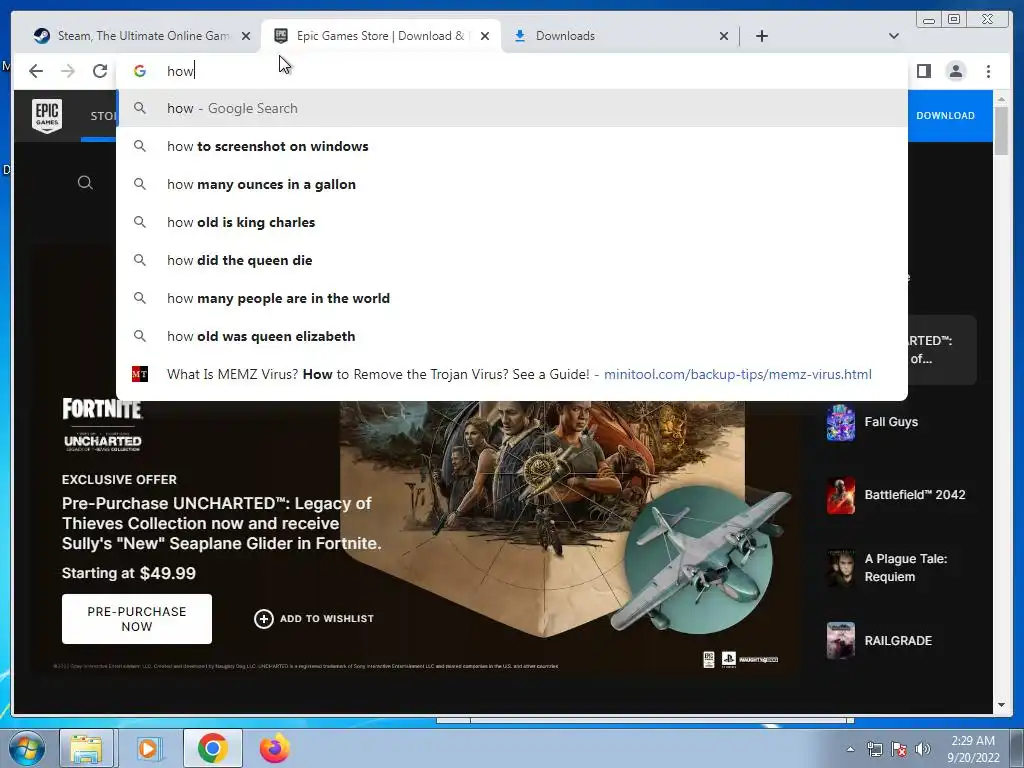This screenshot has height=768, width=1024.
Task: Choose 'how old is king charles' suggestion
Action: (x=512, y=222)
